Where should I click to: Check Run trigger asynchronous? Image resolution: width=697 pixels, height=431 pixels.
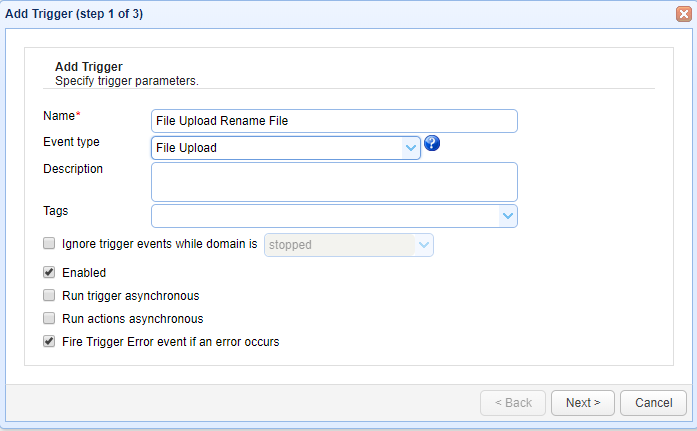tap(49, 296)
